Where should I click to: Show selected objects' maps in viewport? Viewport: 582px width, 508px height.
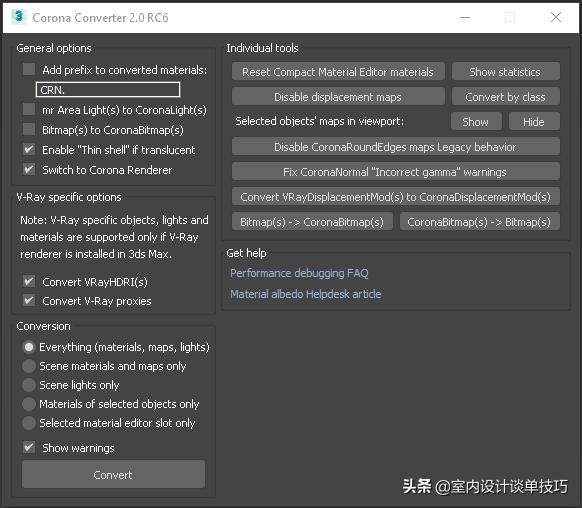coord(476,121)
